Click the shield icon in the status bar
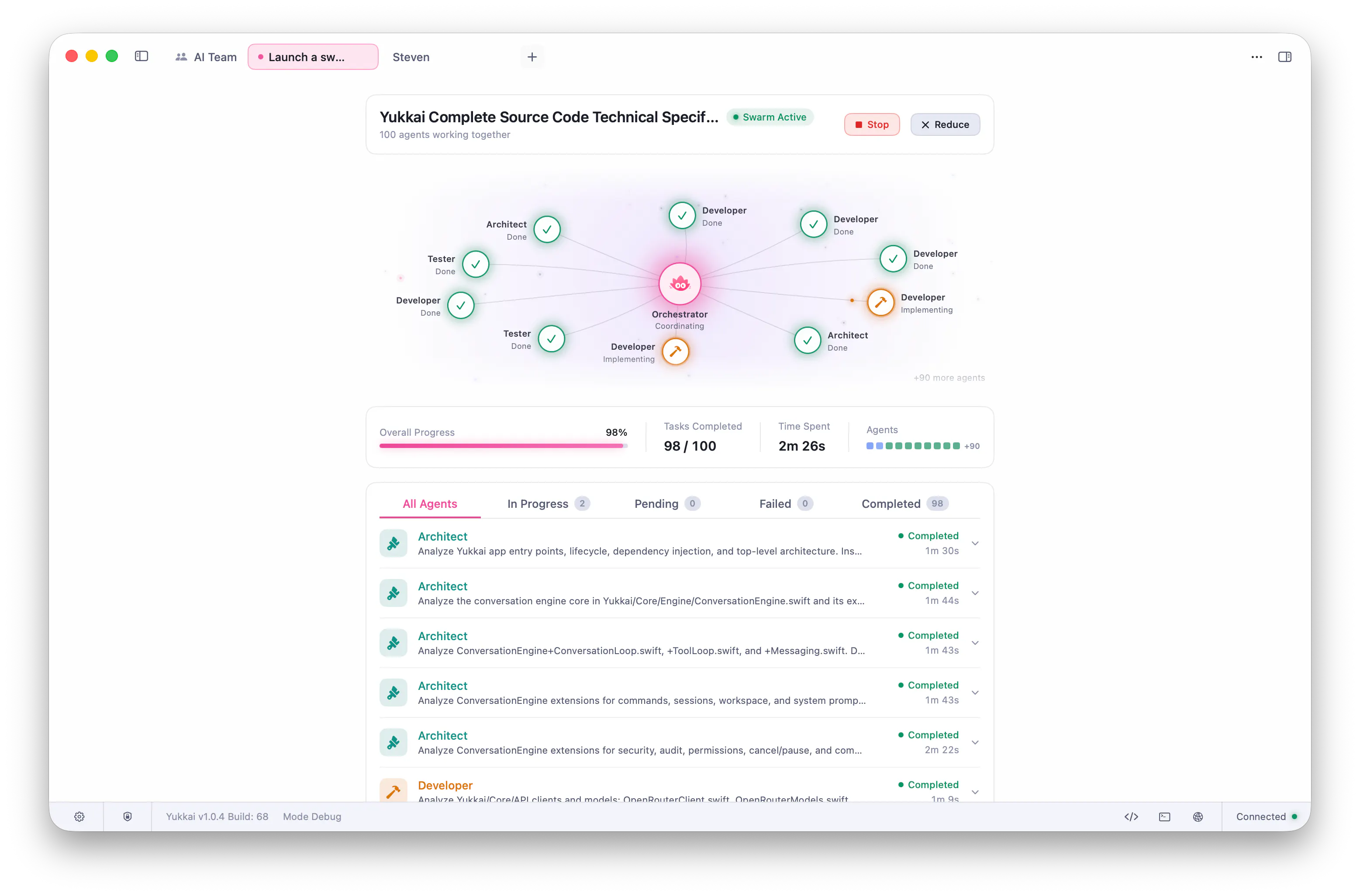The width and height of the screenshot is (1360, 896). [128, 817]
